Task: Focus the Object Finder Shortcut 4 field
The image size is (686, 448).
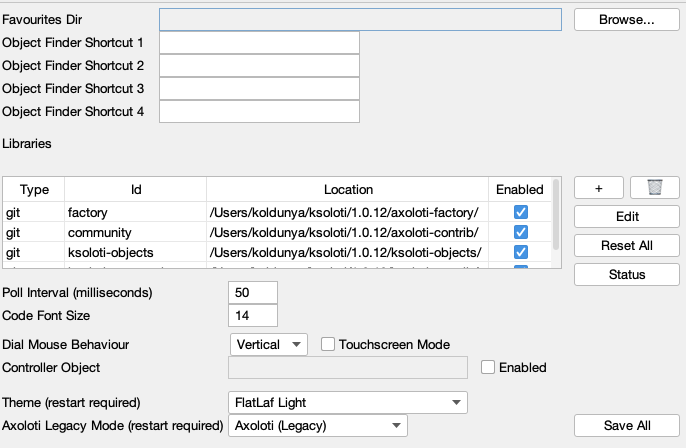Action: pos(259,112)
